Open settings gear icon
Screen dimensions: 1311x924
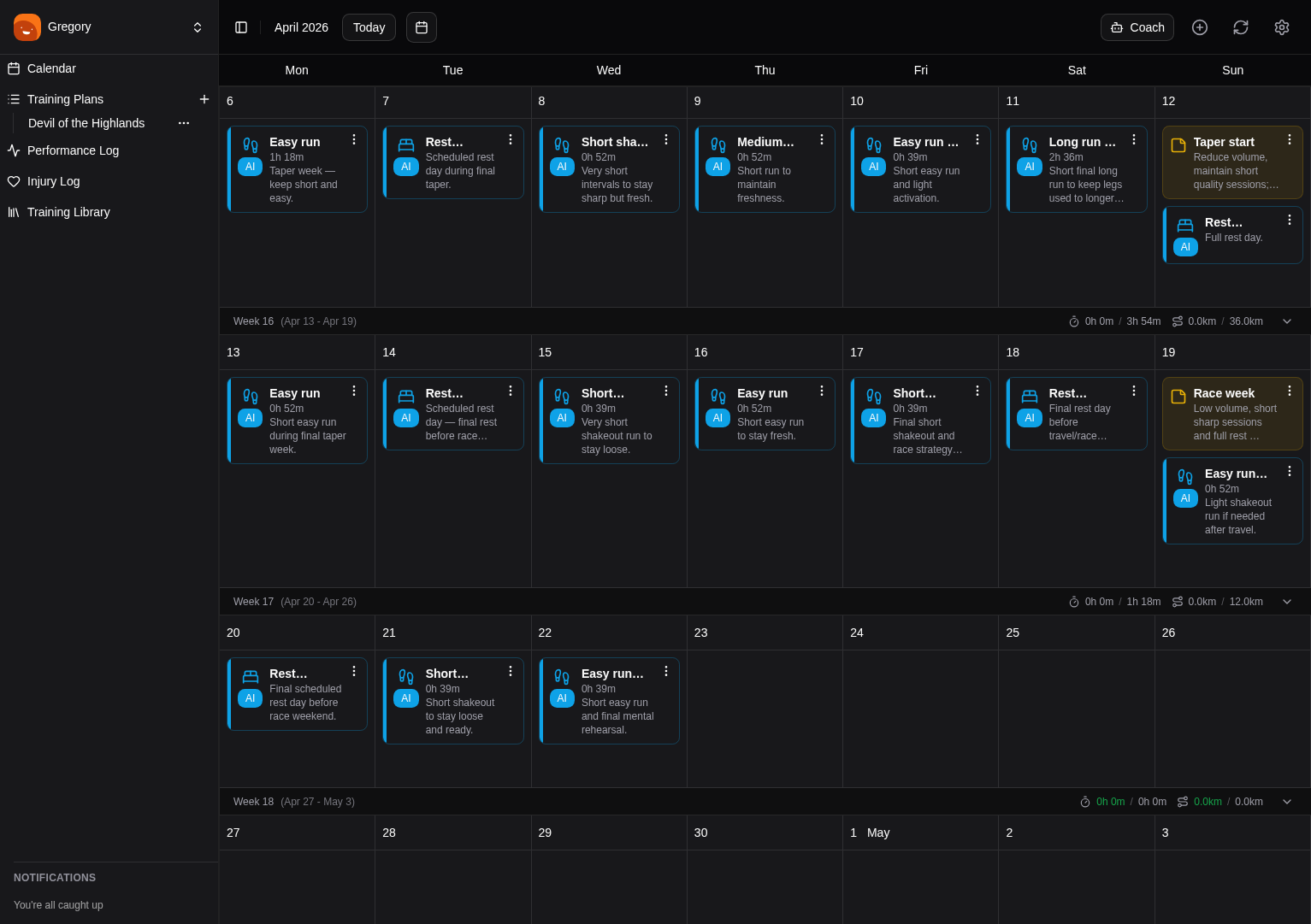point(1282,27)
